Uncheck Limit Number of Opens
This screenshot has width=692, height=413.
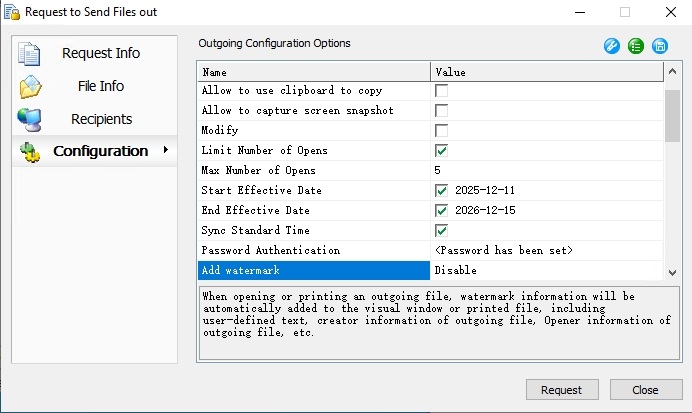441,150
